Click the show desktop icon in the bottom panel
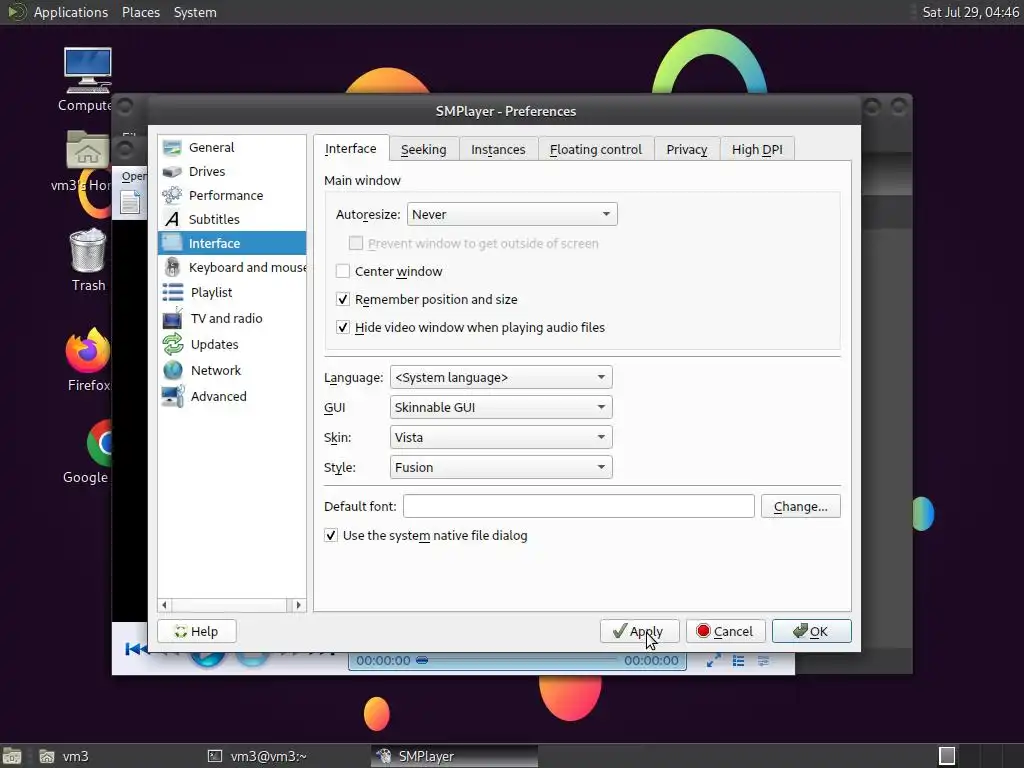1024x768 pixels. [12, 756]
